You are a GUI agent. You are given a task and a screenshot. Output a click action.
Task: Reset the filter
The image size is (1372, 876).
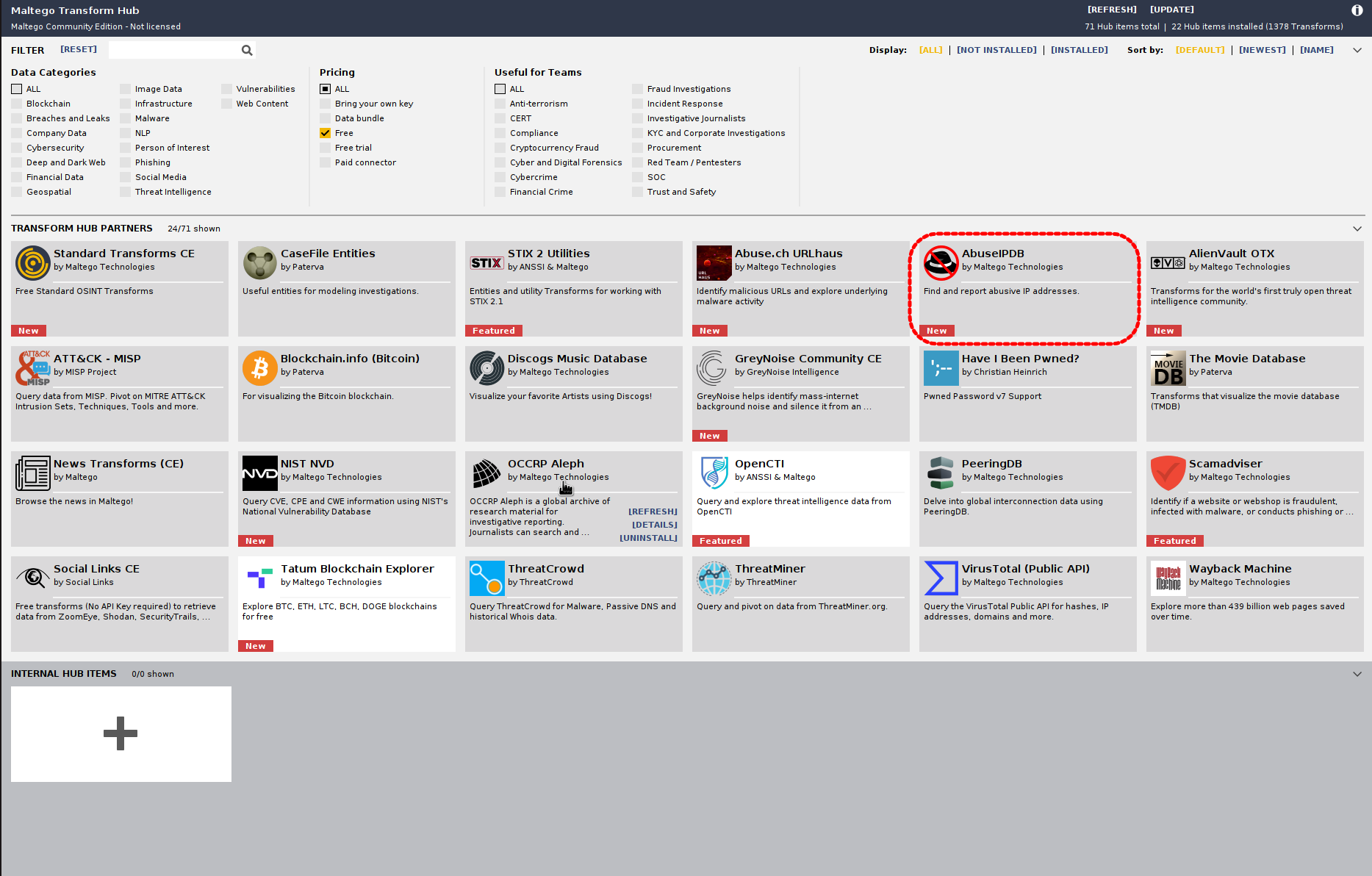coord(79,49)
